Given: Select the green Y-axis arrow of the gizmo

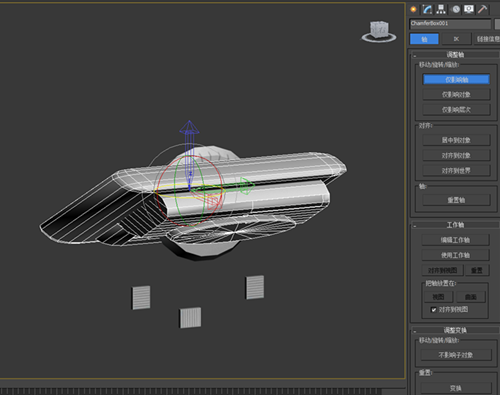Looking at the screenshot, I should 247,185.
